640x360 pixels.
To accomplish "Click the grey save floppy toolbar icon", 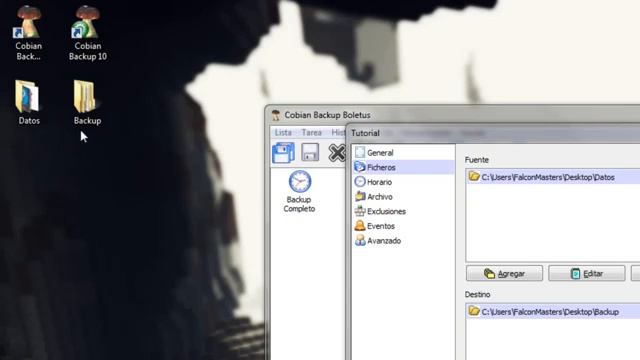I will [310, 152].
